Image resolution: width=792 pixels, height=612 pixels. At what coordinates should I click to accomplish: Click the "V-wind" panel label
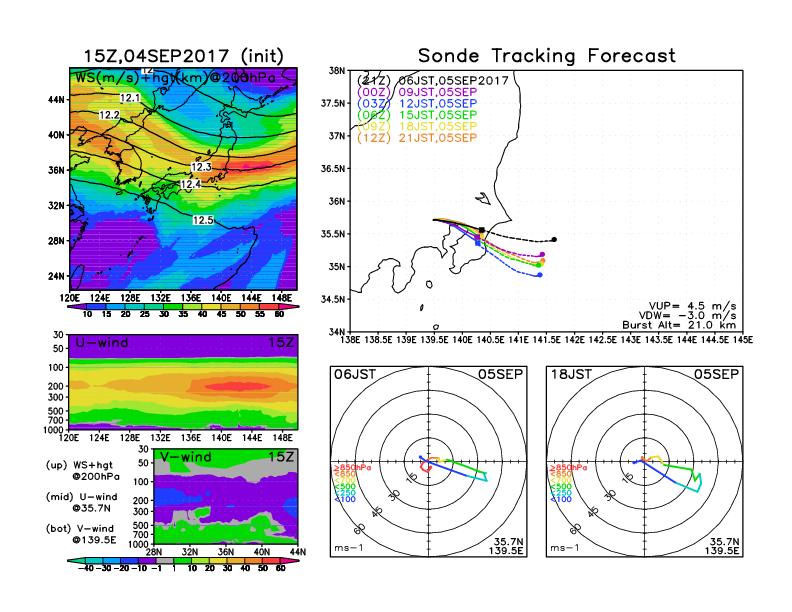point(186,457)
